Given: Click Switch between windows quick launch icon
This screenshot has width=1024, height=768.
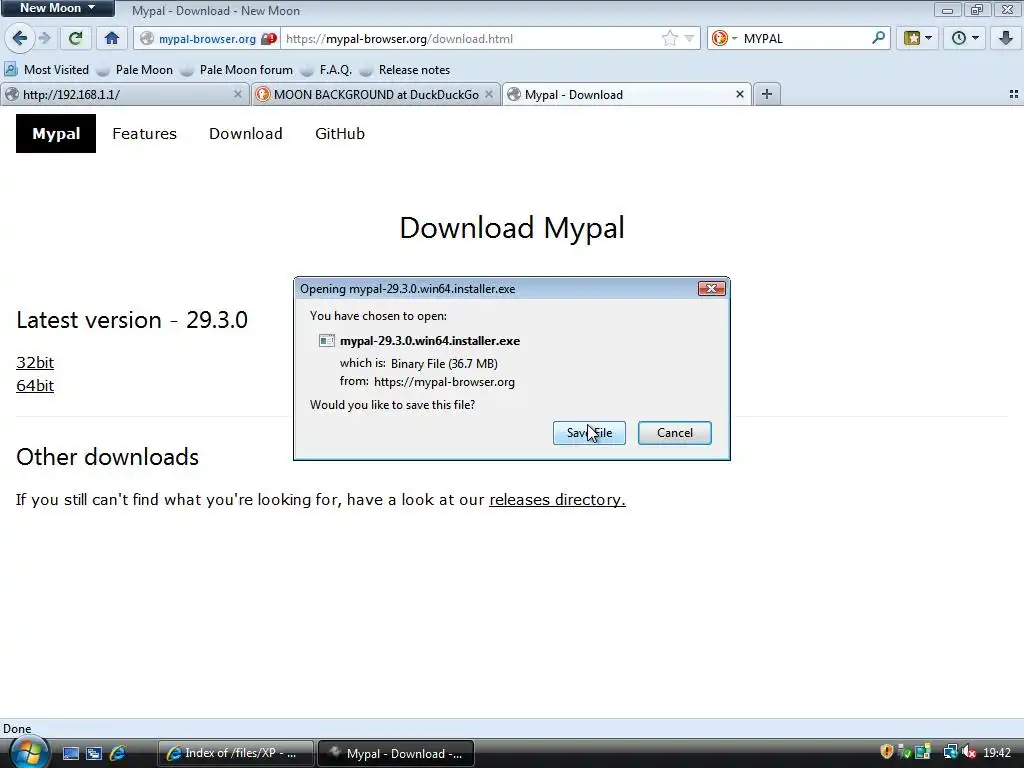Looking at the screenshot, I should click(x=94, y=754).
